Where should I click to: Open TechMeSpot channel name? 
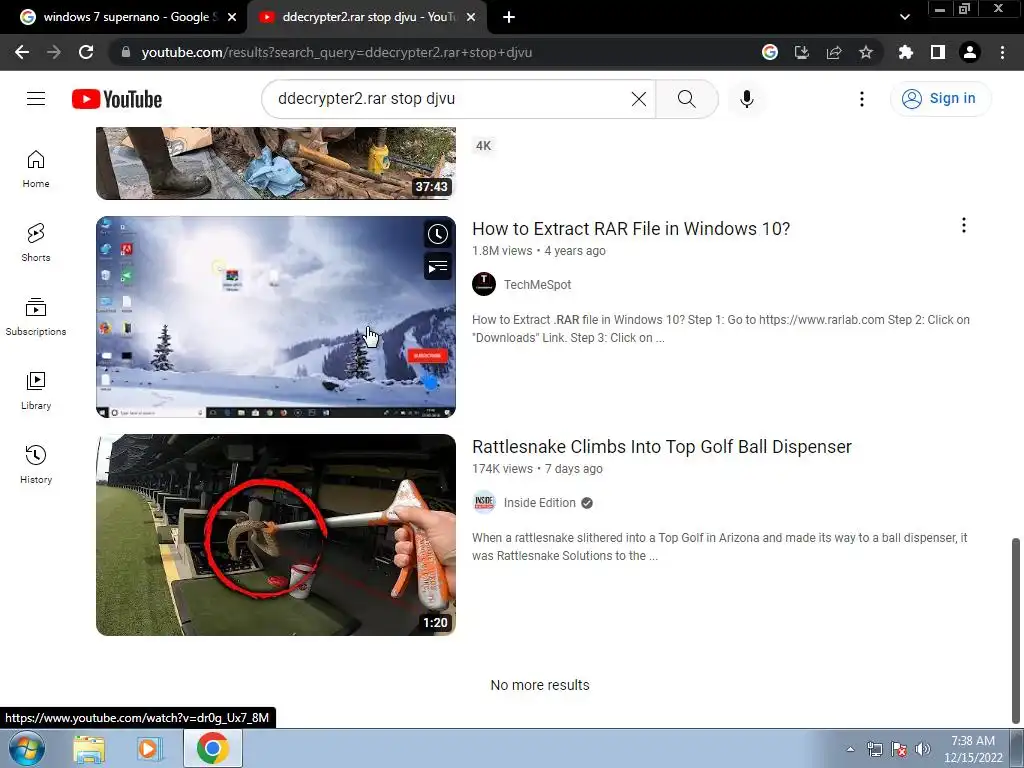(537, 285)
